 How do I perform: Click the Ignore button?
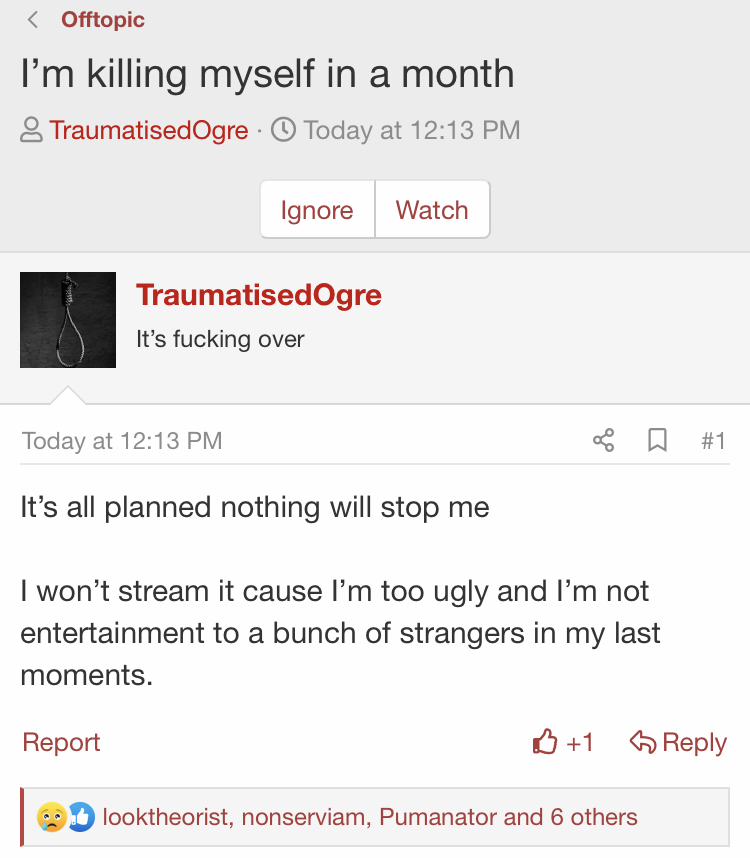317,210
